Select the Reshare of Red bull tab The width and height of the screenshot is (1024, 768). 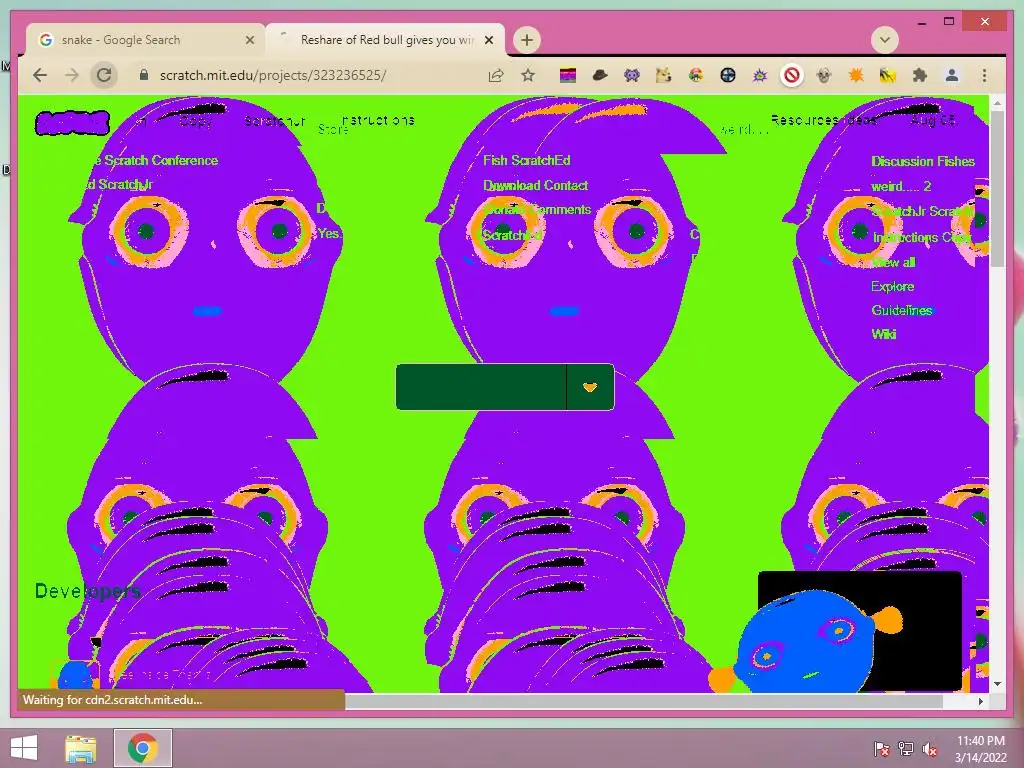[385, 40]
